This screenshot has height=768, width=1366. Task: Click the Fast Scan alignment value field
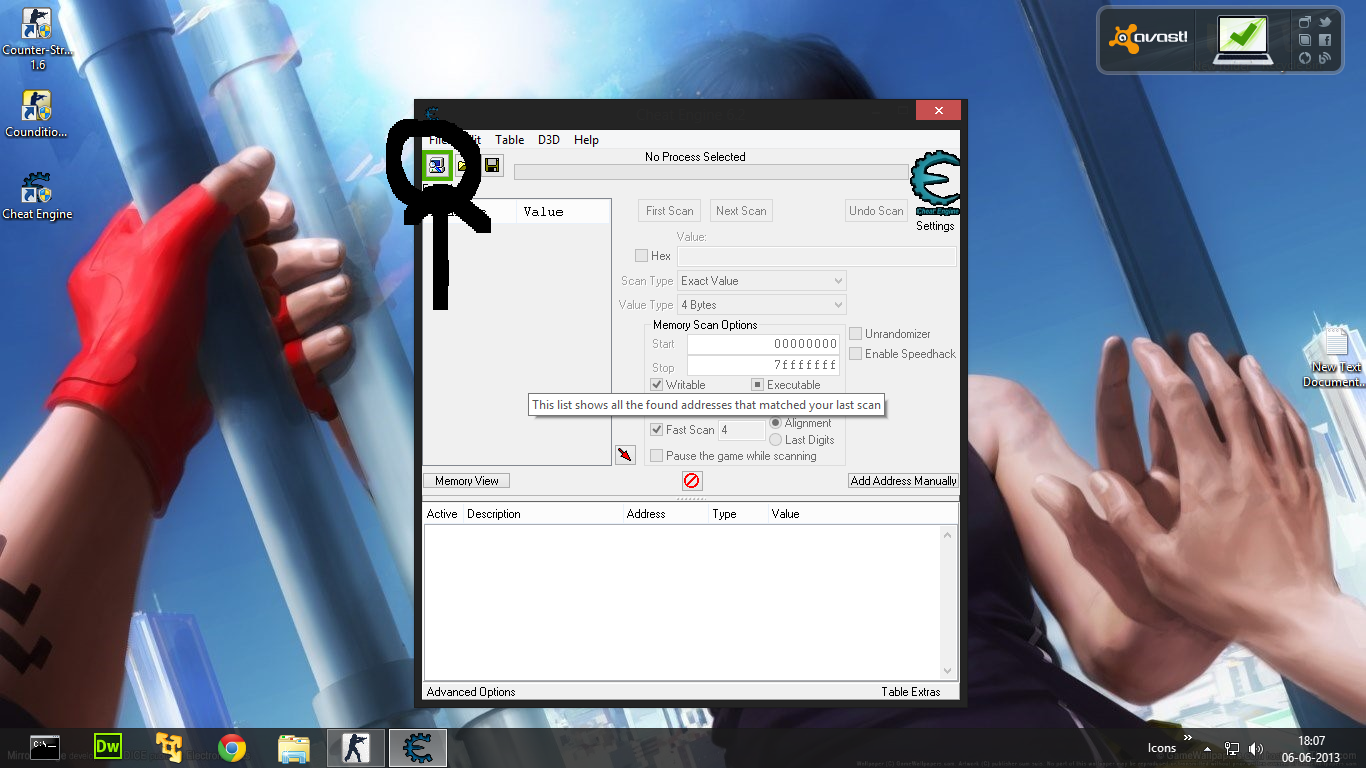coord(742,431)
